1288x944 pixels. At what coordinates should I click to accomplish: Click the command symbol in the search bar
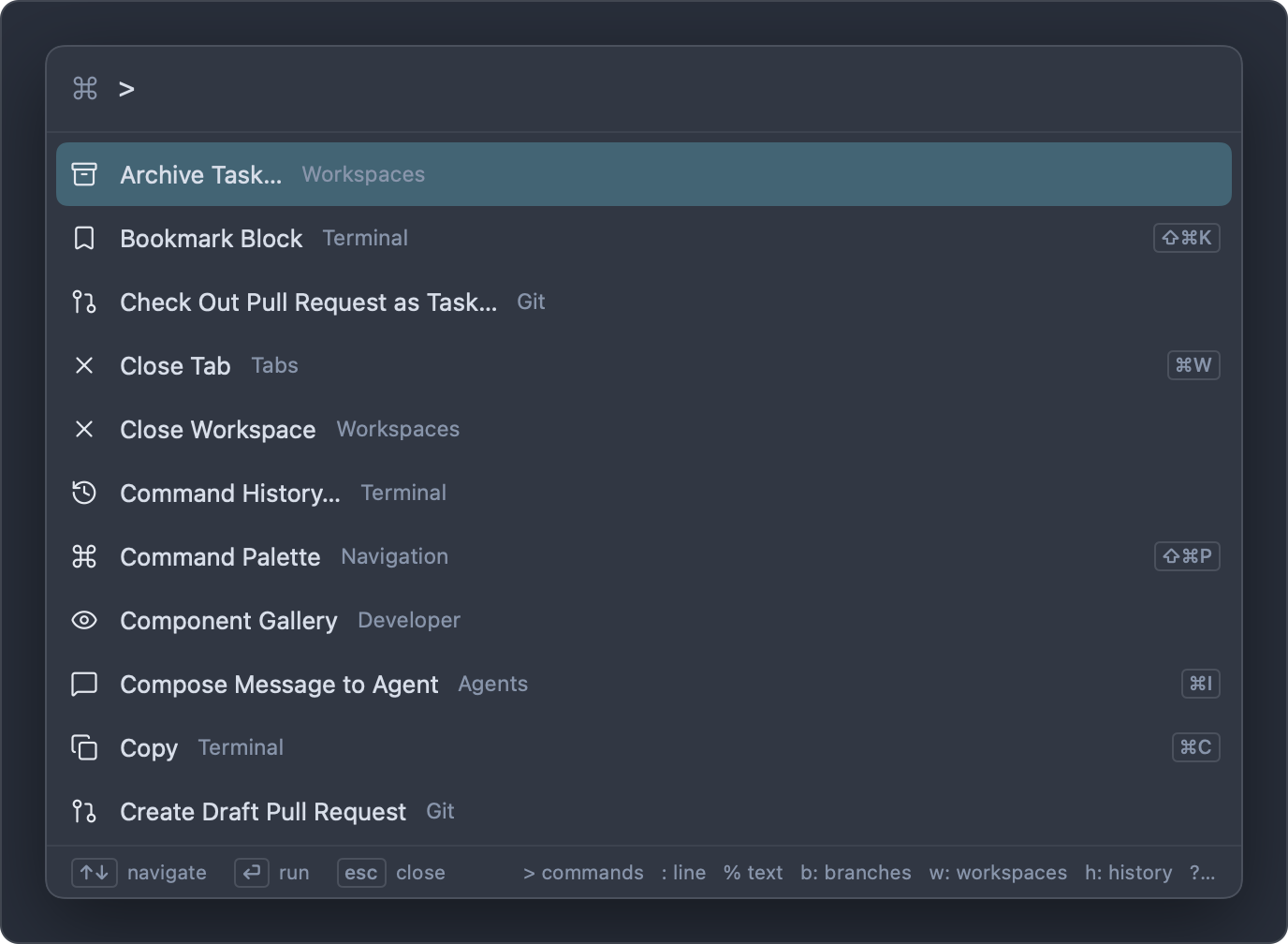(x=85, y=88)
